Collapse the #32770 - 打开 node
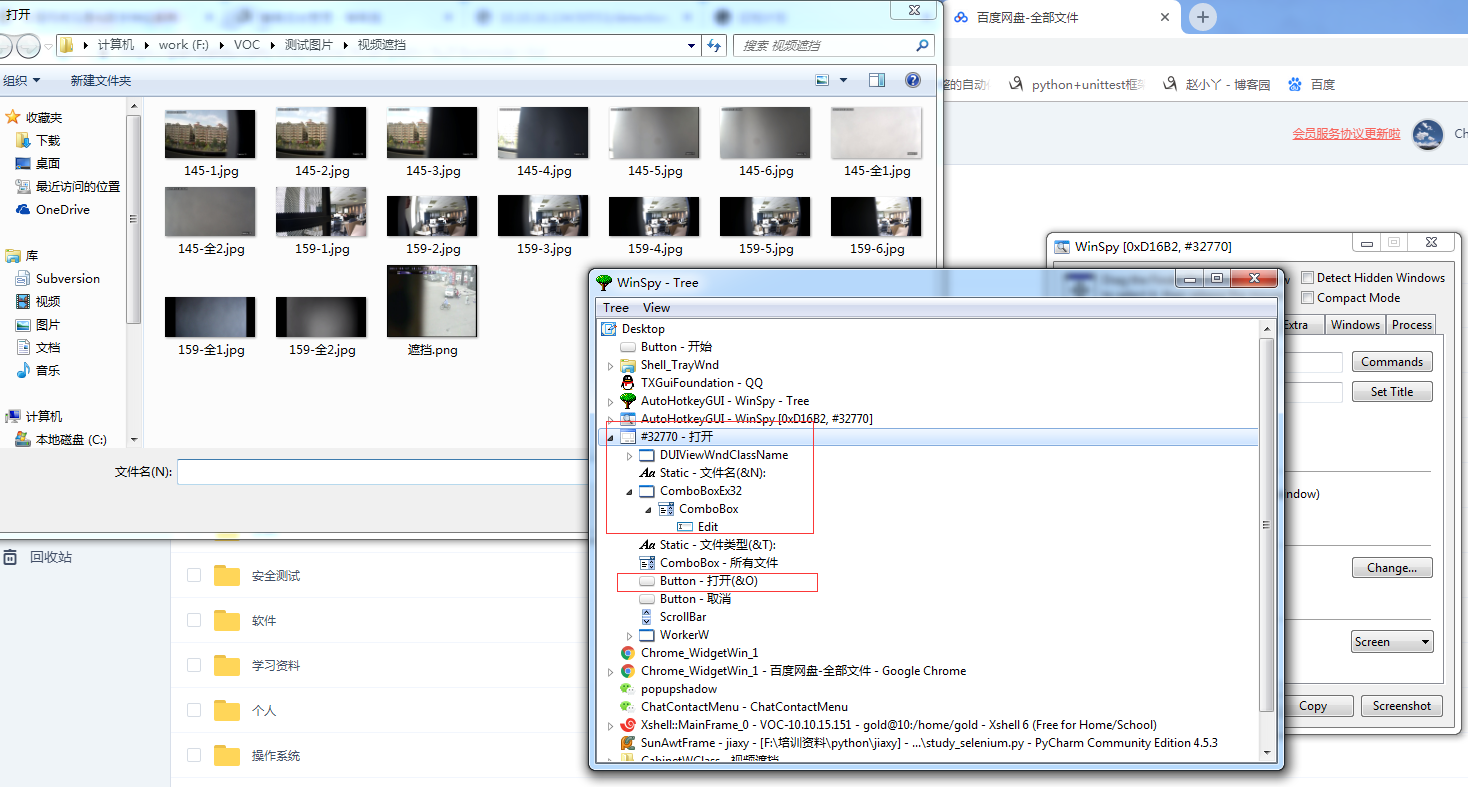The width and height of the screenshot is (1468, 787). pyautogui.click(x=611, y=438)
